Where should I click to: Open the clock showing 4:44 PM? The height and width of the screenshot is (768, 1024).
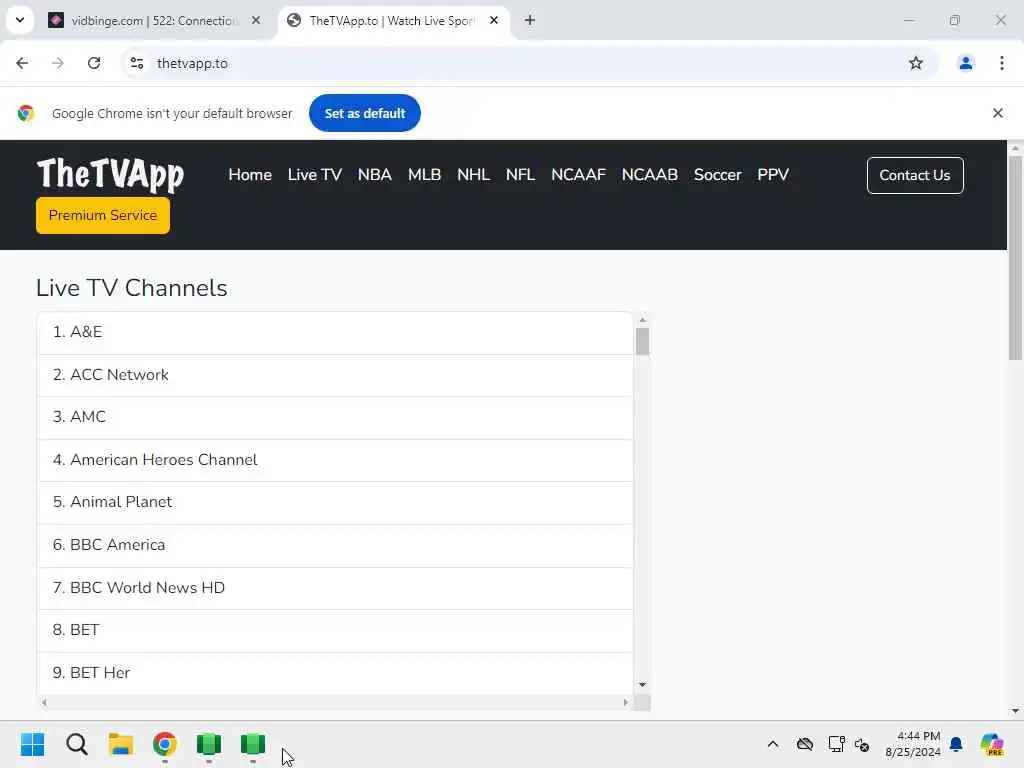point(912,744)
